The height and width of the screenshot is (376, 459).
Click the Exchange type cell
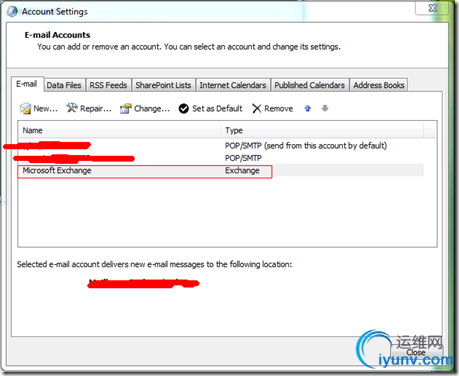pyautogui.click(x=242, y=171)
